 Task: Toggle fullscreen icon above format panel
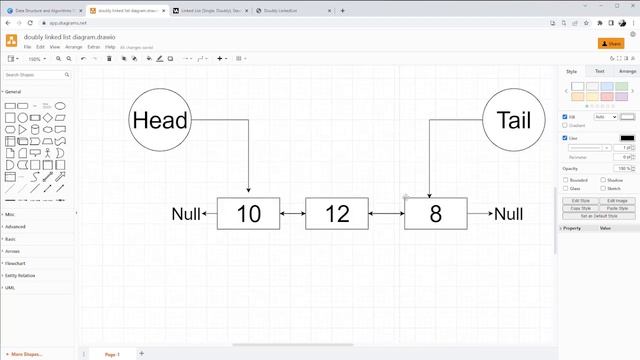click(619, 59)
